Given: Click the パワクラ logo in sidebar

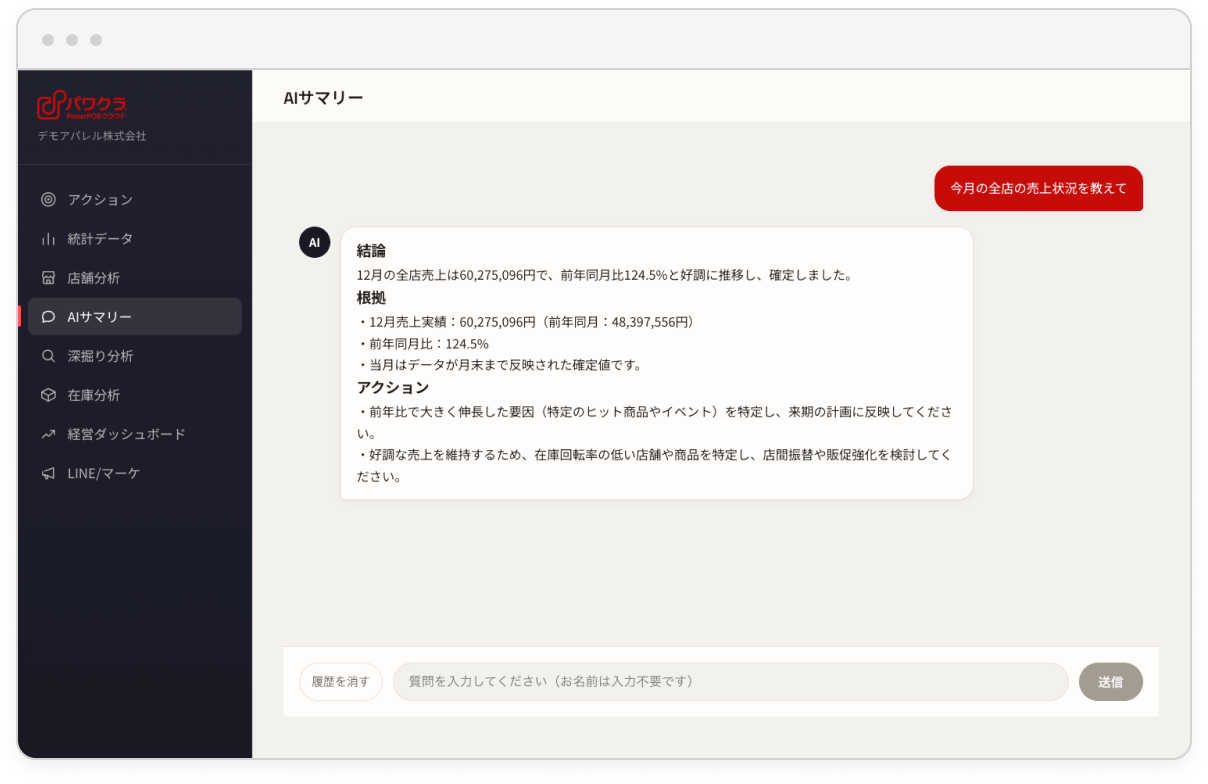Looking at the screenshot, I should [82, 106].
